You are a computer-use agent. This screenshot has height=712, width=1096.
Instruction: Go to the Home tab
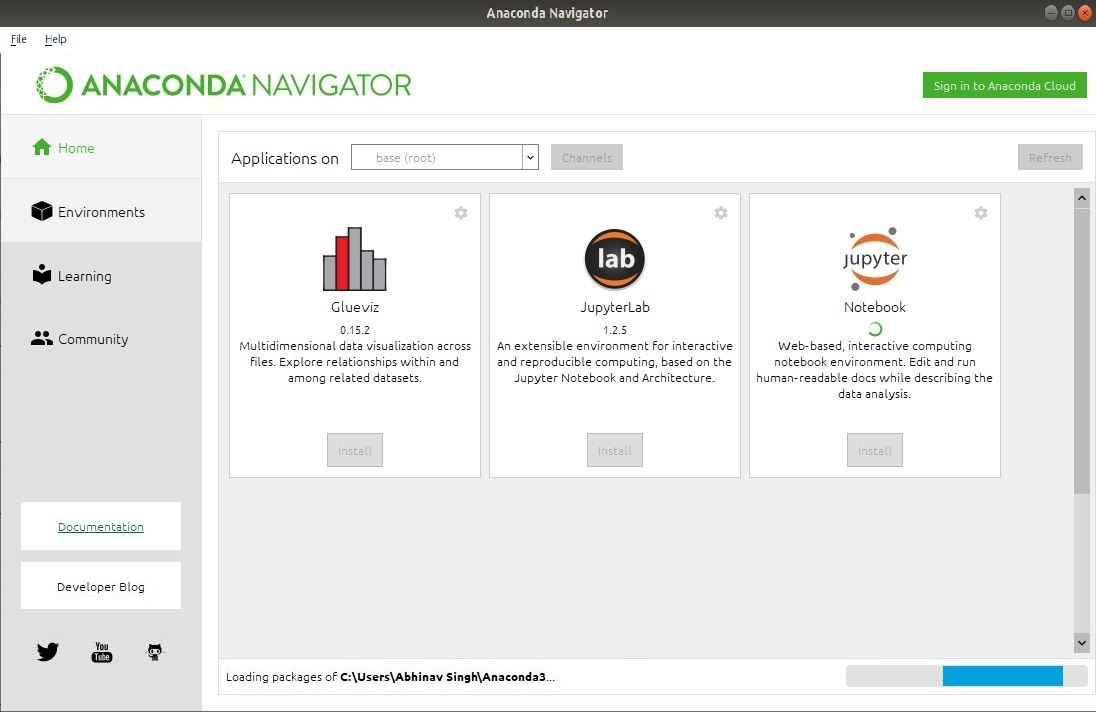pyautogui.click(x=101, y=147)
